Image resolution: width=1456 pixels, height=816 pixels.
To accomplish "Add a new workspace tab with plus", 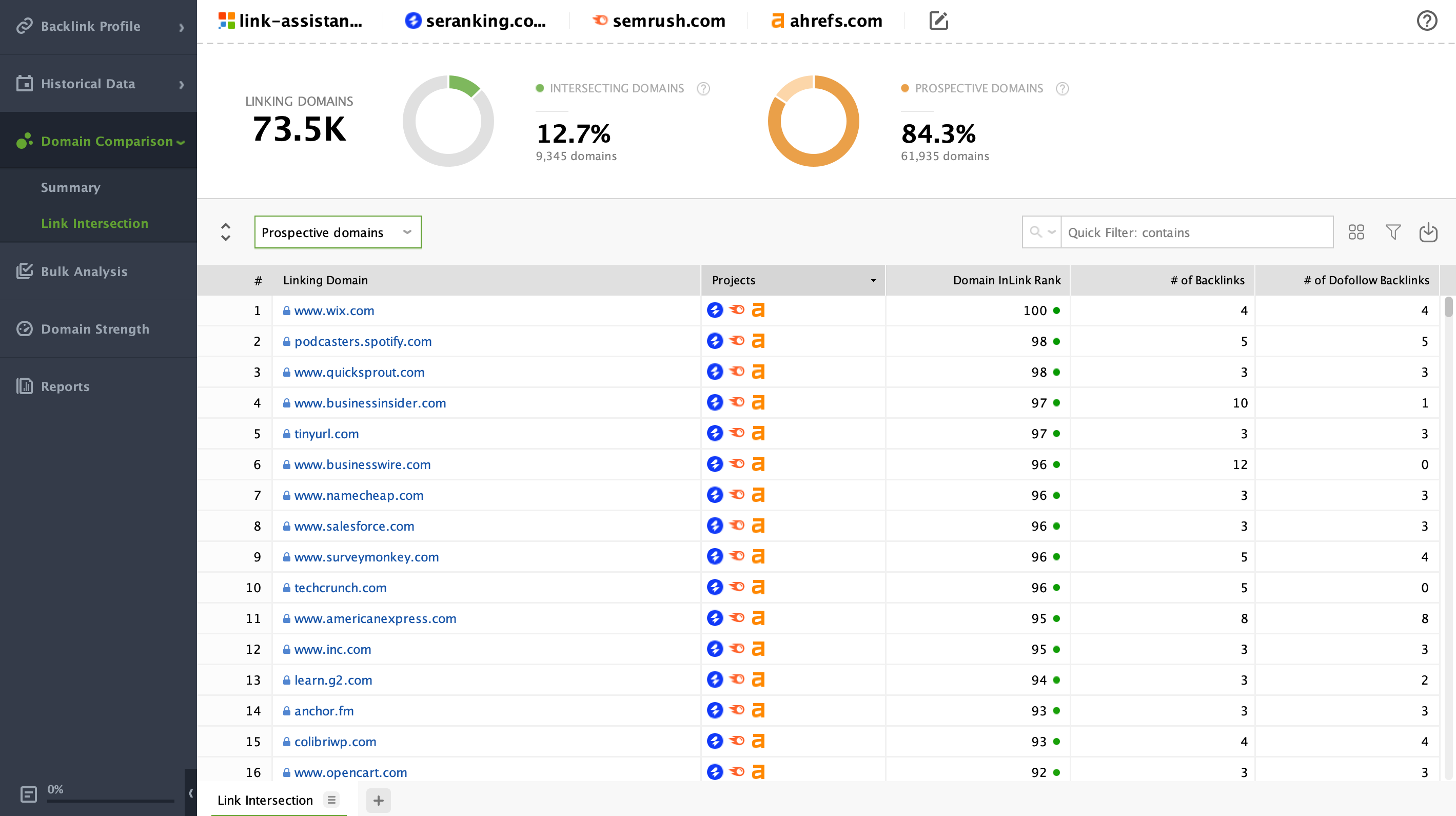I will (x=378, y=800).
